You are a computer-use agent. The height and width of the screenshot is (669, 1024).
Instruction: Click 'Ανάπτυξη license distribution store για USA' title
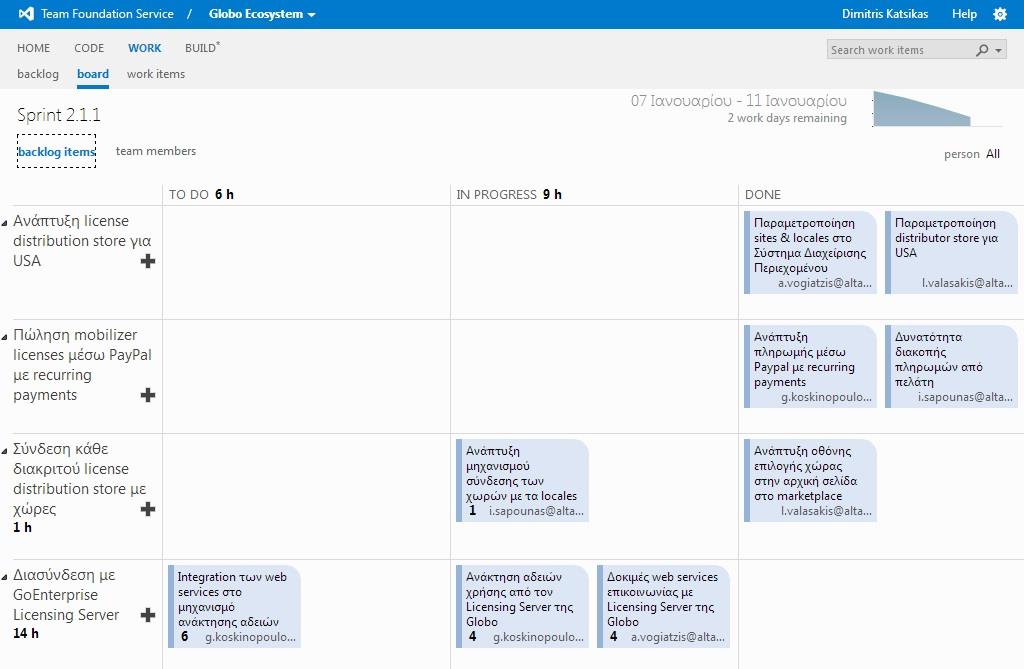(82, 240)
